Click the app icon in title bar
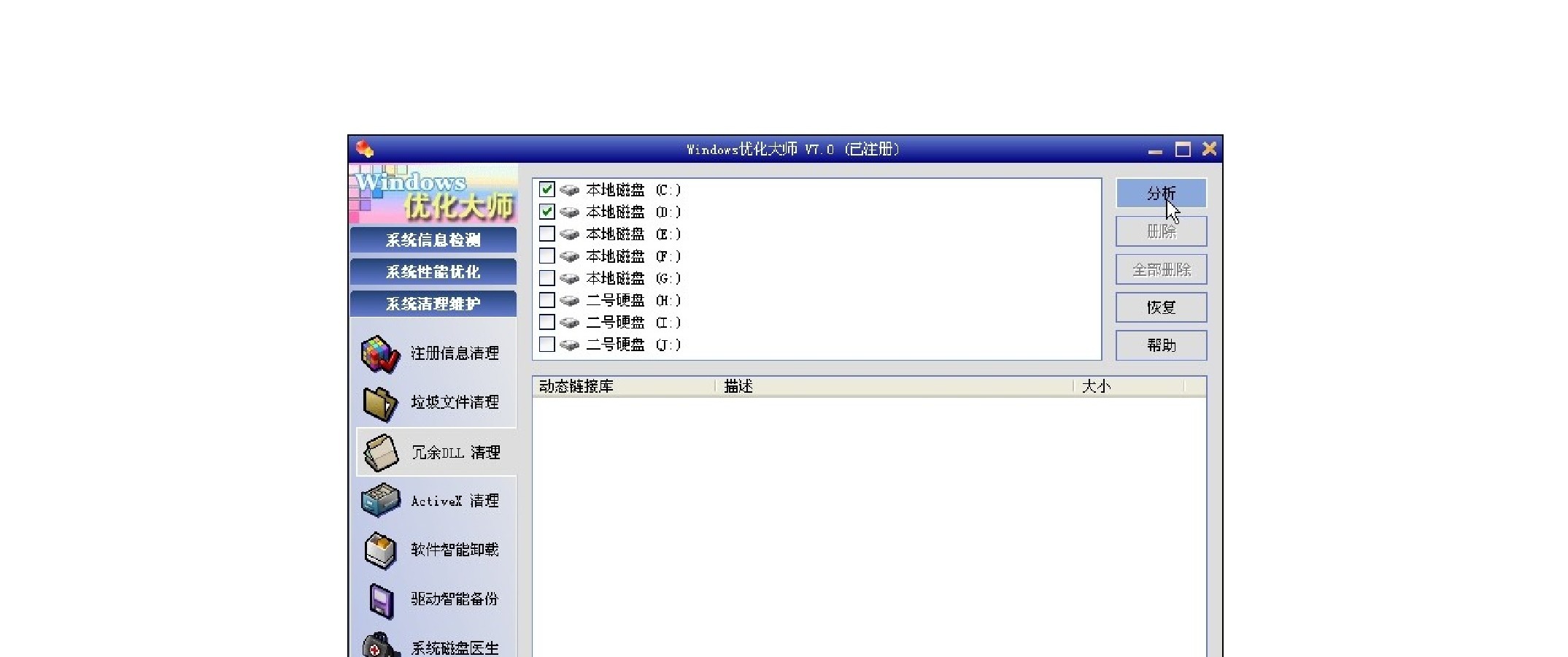This screenshot has height=657, width=1568. (365, 149)
